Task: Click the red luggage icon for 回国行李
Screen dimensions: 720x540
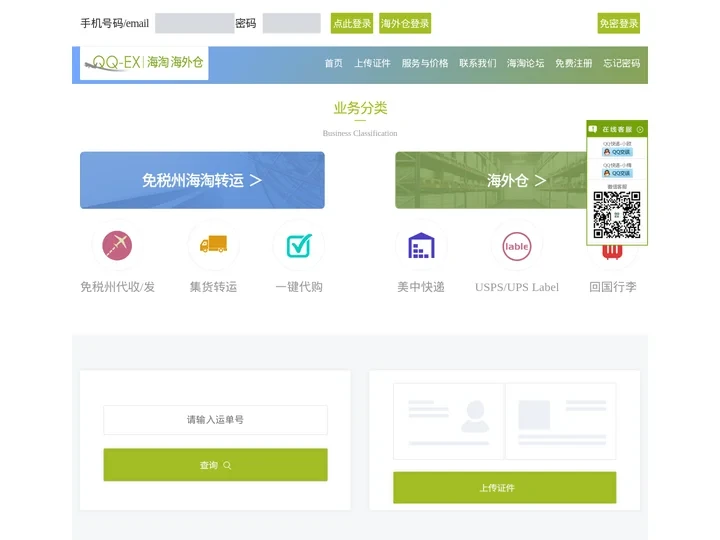Action: [x=612, y=253]
